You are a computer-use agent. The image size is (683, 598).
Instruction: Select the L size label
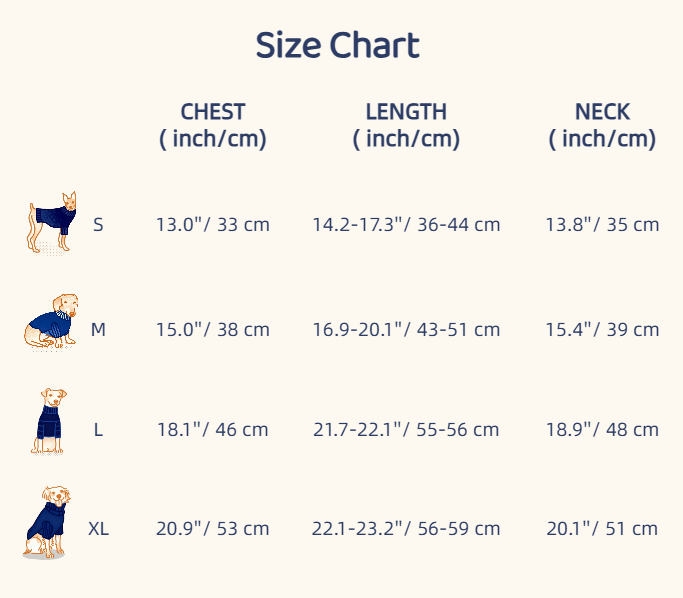(98, 430)
